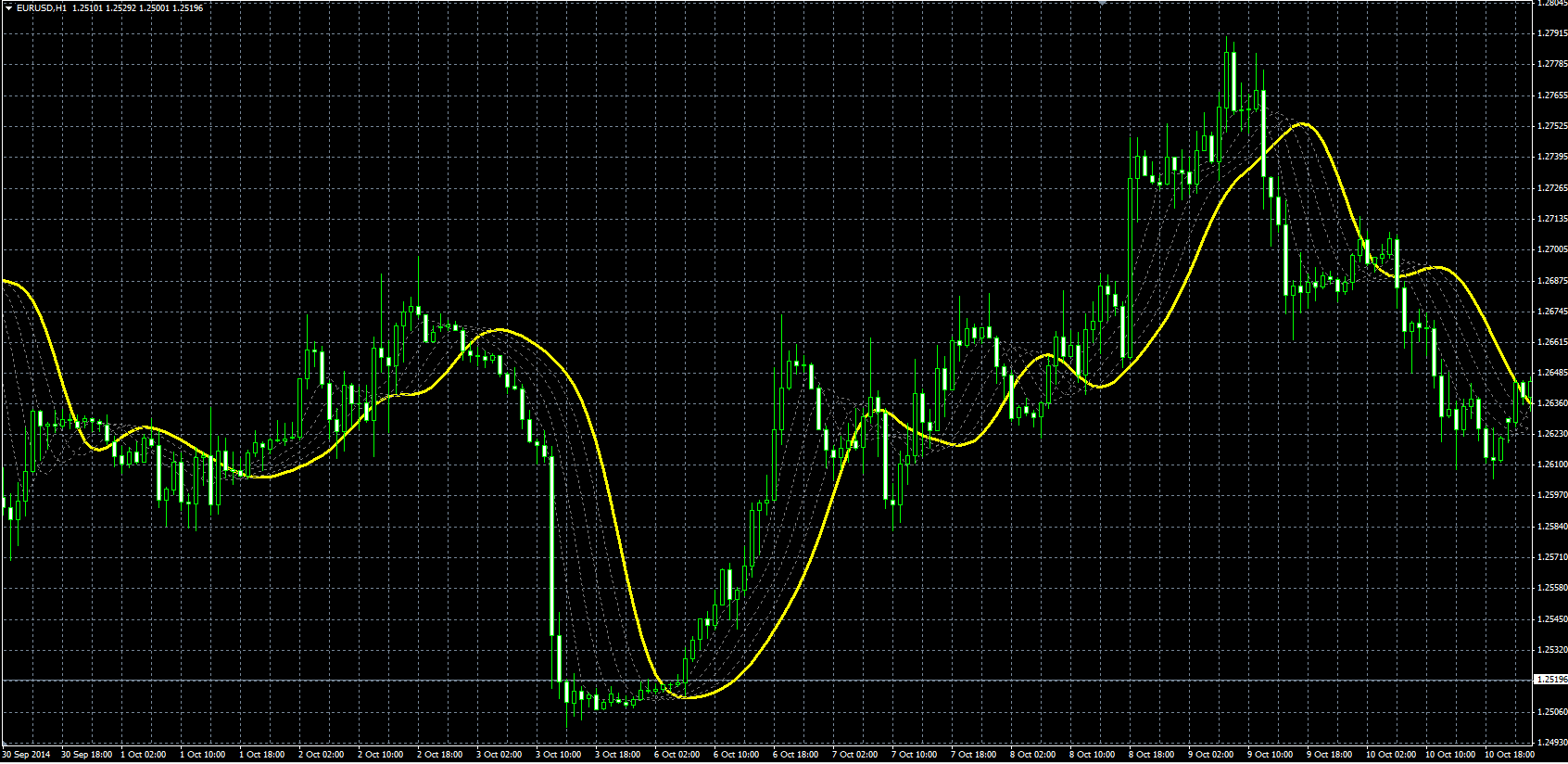Click the 7 Oct 10:00 time label
This screenshot has width=1568, height=764.
[x=915, y=755]
